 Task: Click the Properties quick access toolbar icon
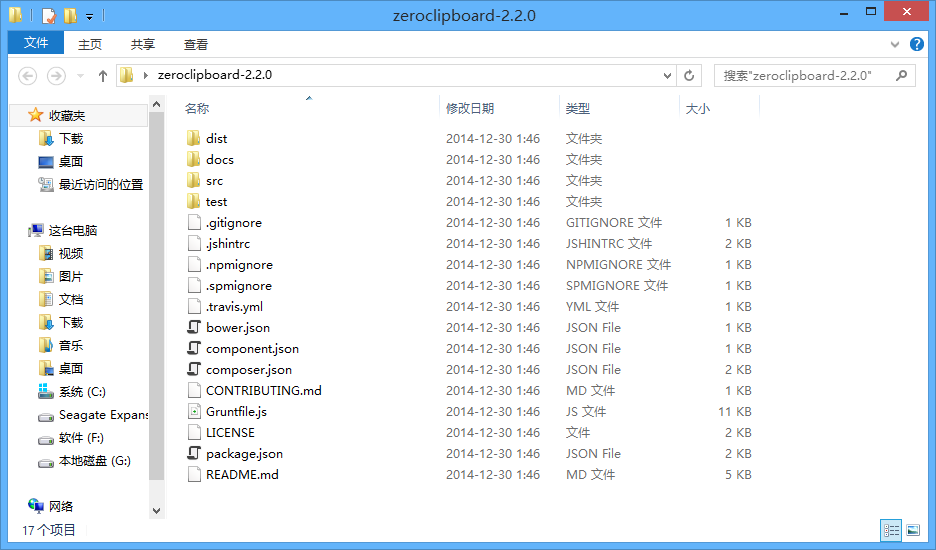(x=48, y=16)
